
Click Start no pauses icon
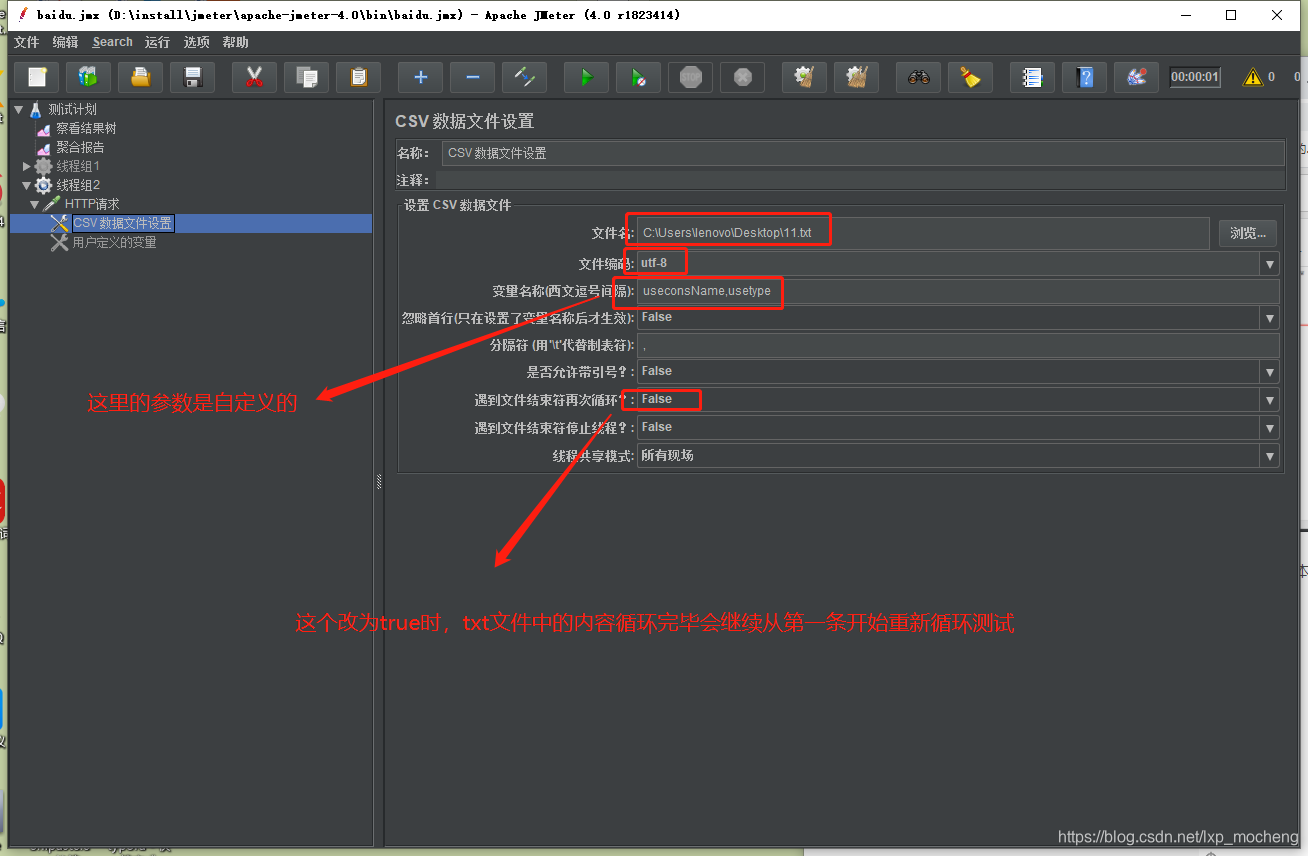pos(638,77)
